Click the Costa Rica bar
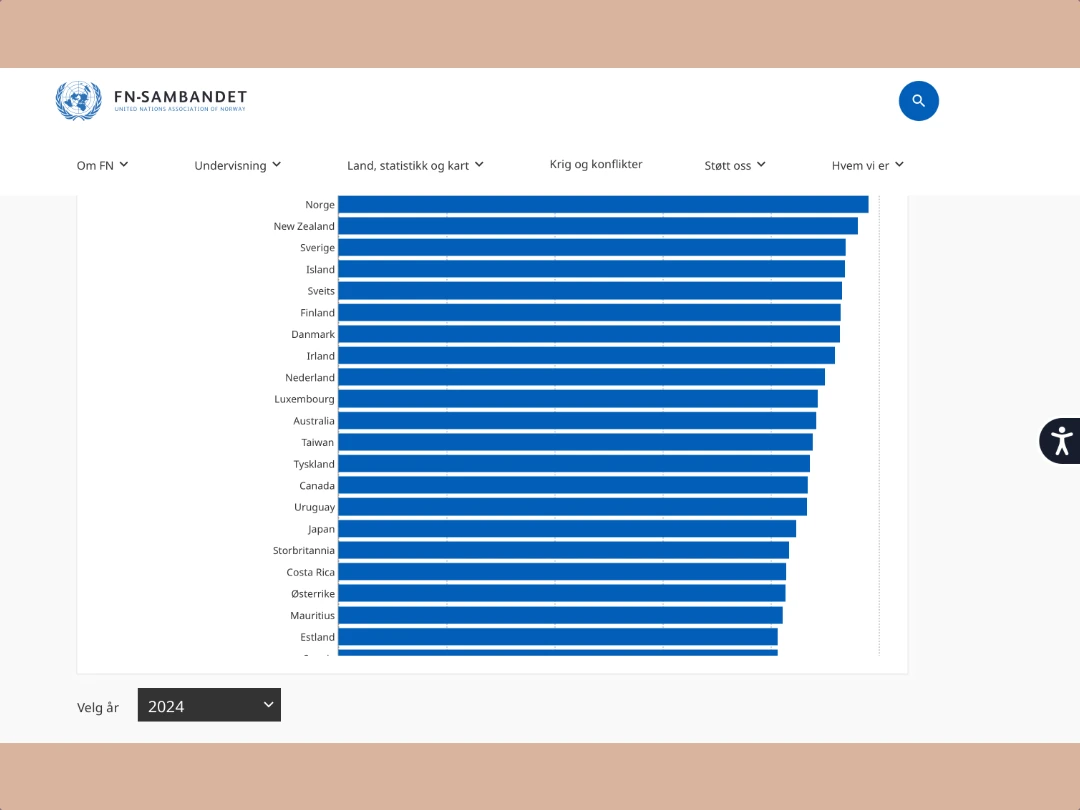This screenshot has width=1080, height=810. click(562, 572)
